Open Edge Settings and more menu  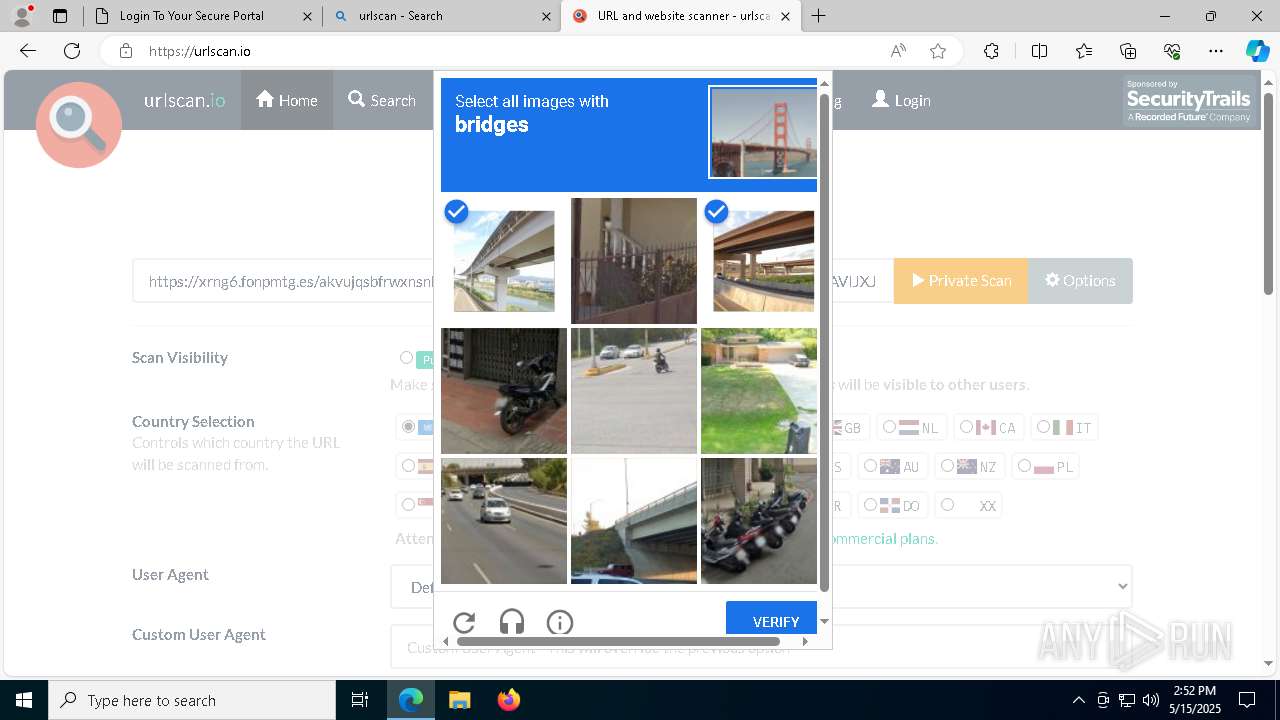pos(1216,51)
